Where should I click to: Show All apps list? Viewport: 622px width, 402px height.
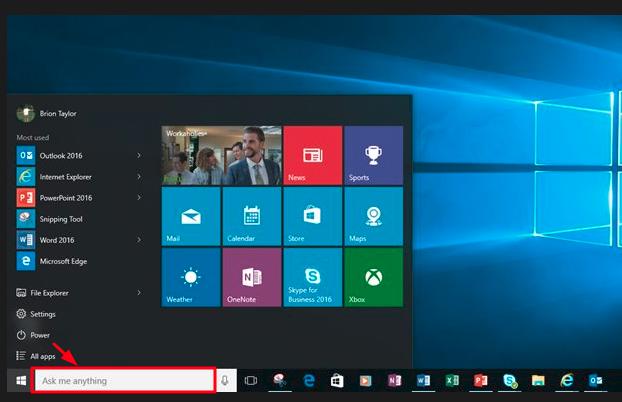tap(36, 356)
